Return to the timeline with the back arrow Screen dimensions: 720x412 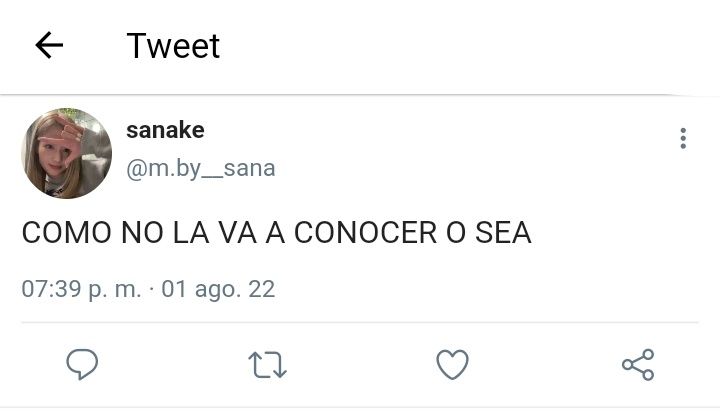49,45
